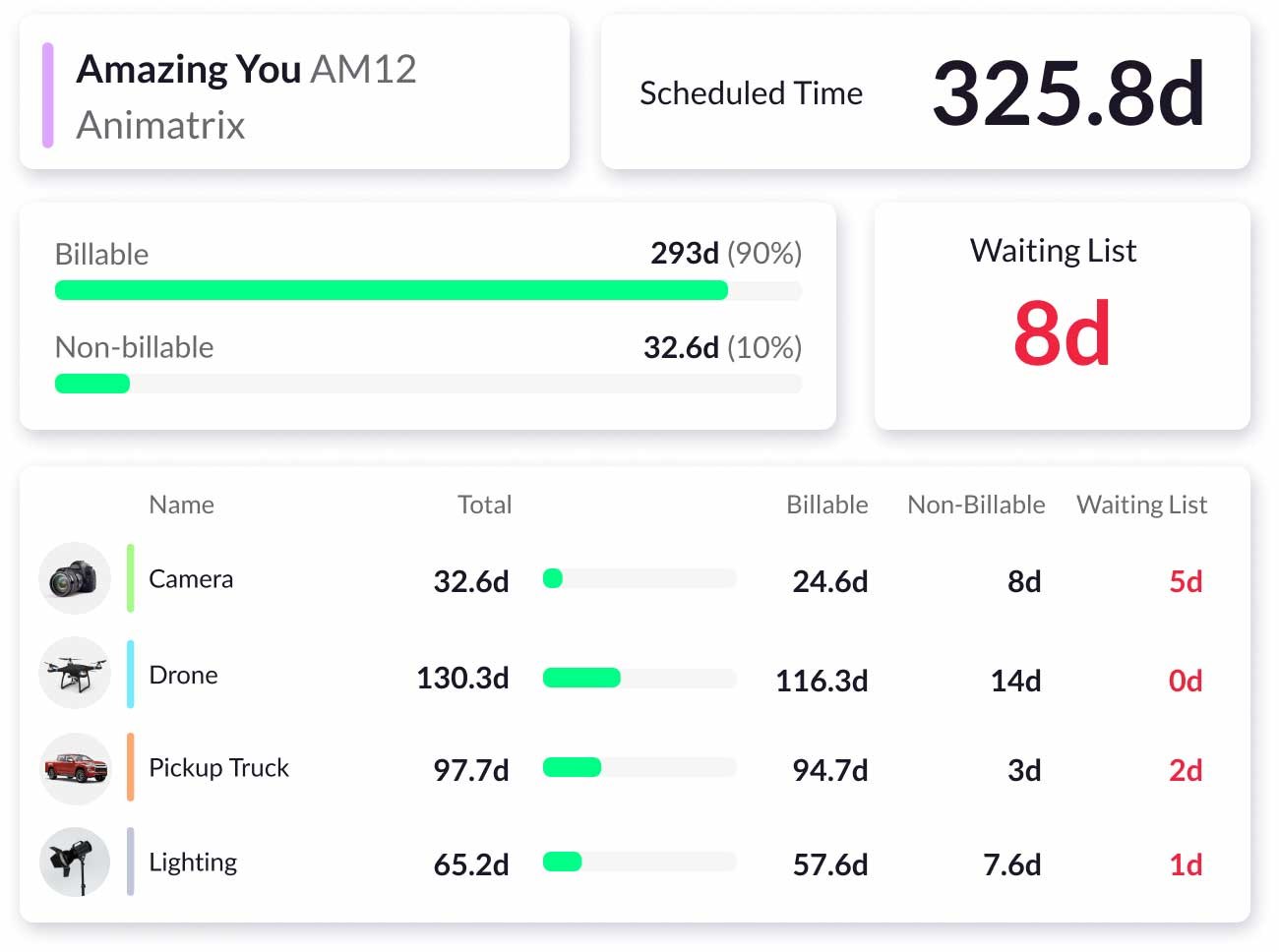This screenshot has height=952, width=1279.
Task: Click the Waiting List 8d value
Action: pyautogui.click(x=1061, y=334)
